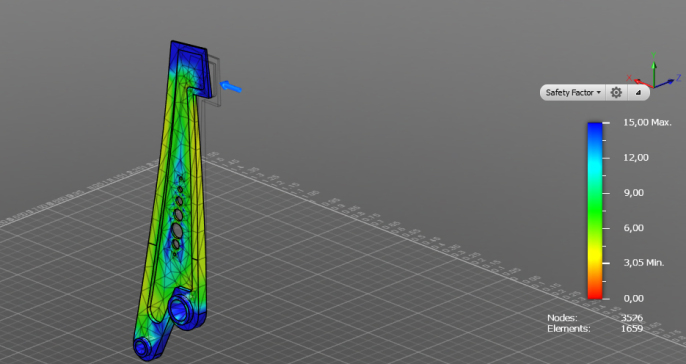Select the 12,00 legend value
This screenshot has height=364, width=686.
636,158
